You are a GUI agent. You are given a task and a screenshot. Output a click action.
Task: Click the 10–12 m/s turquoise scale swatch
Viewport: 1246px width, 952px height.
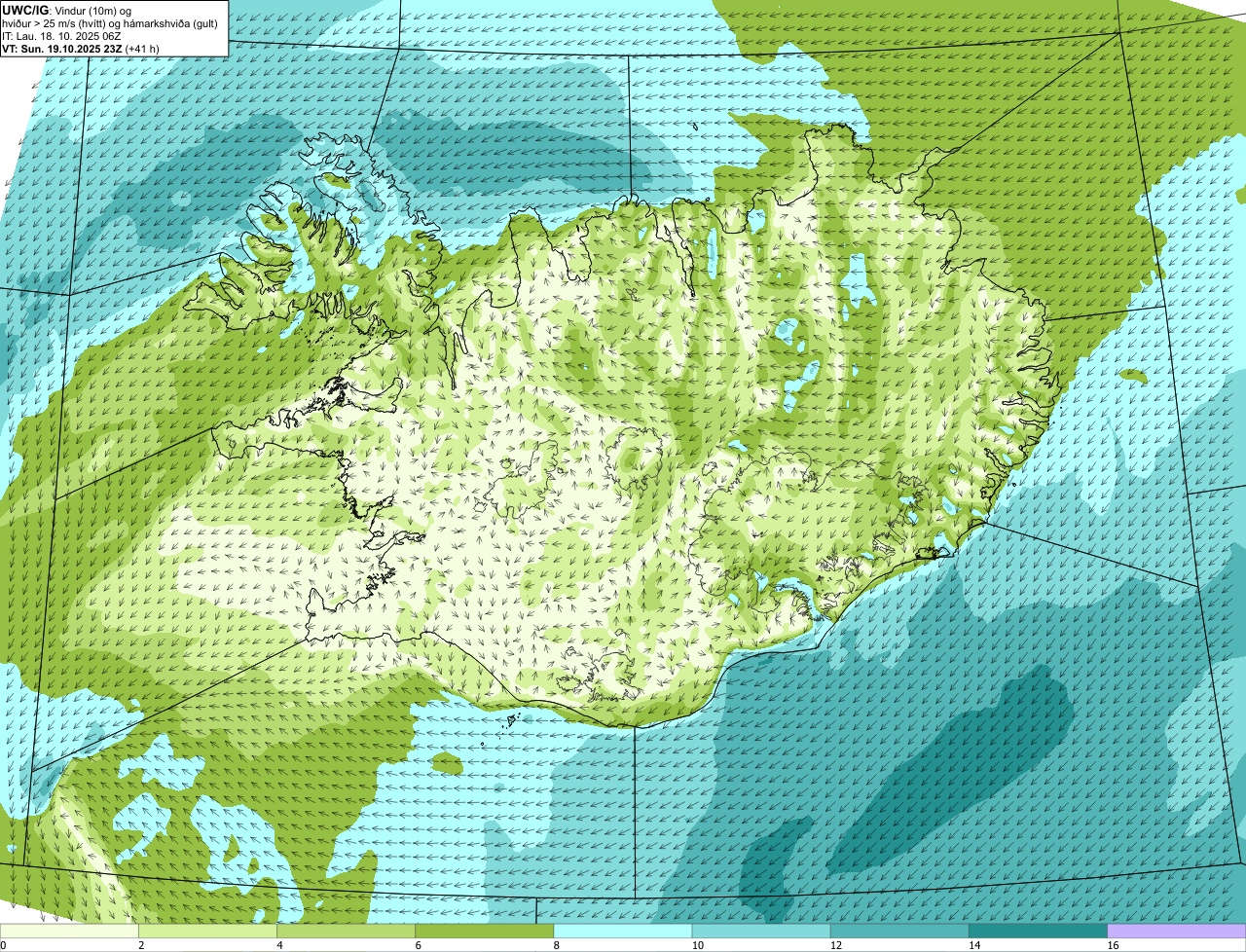pos(761,932)
